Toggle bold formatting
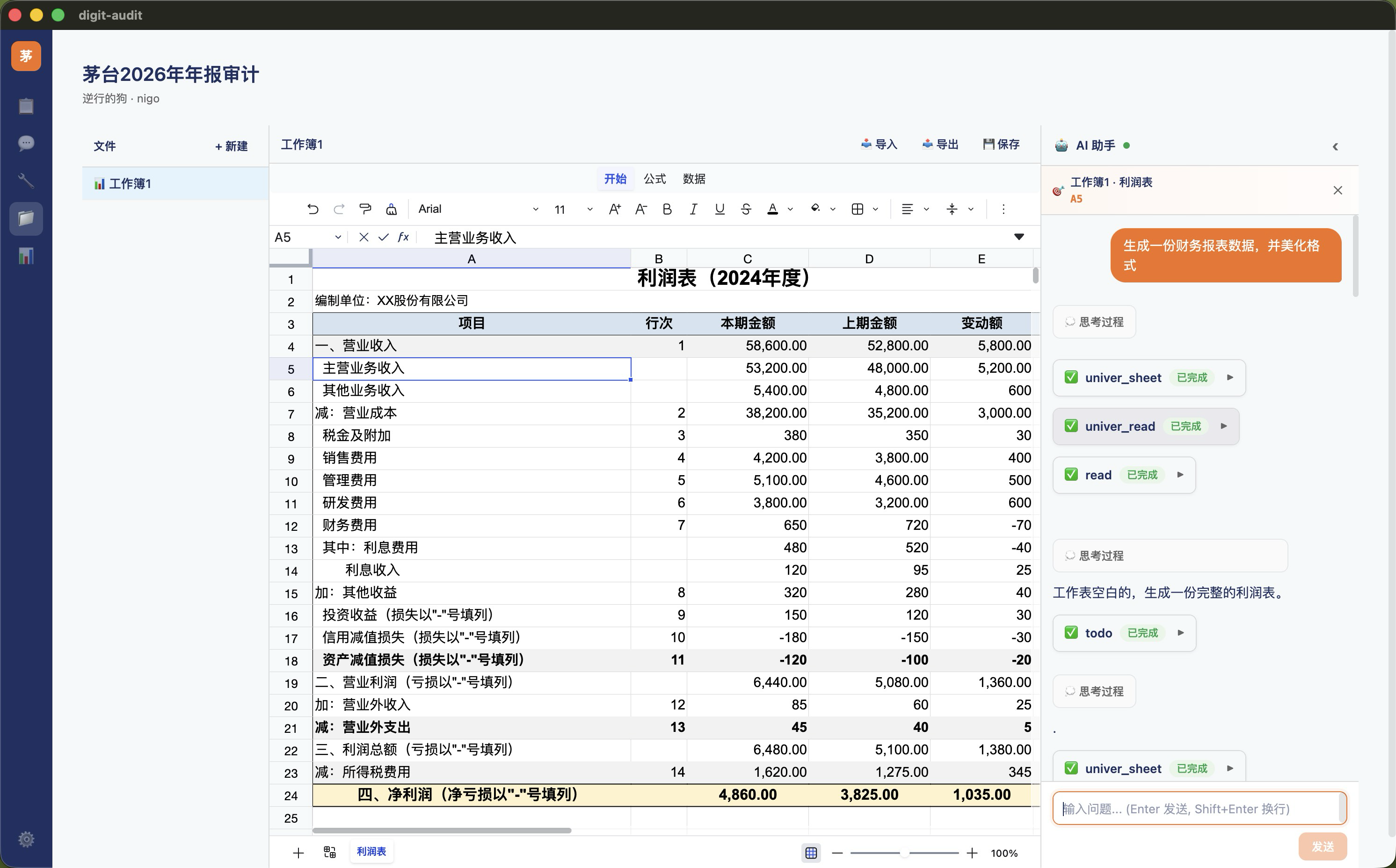 pyautogui.click(x=667, y=209)
